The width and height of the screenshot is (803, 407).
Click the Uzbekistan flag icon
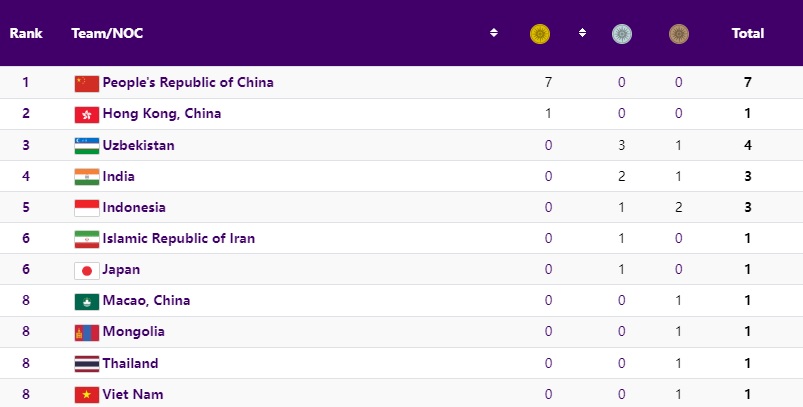pyautogui.click(x=87, y=146)
